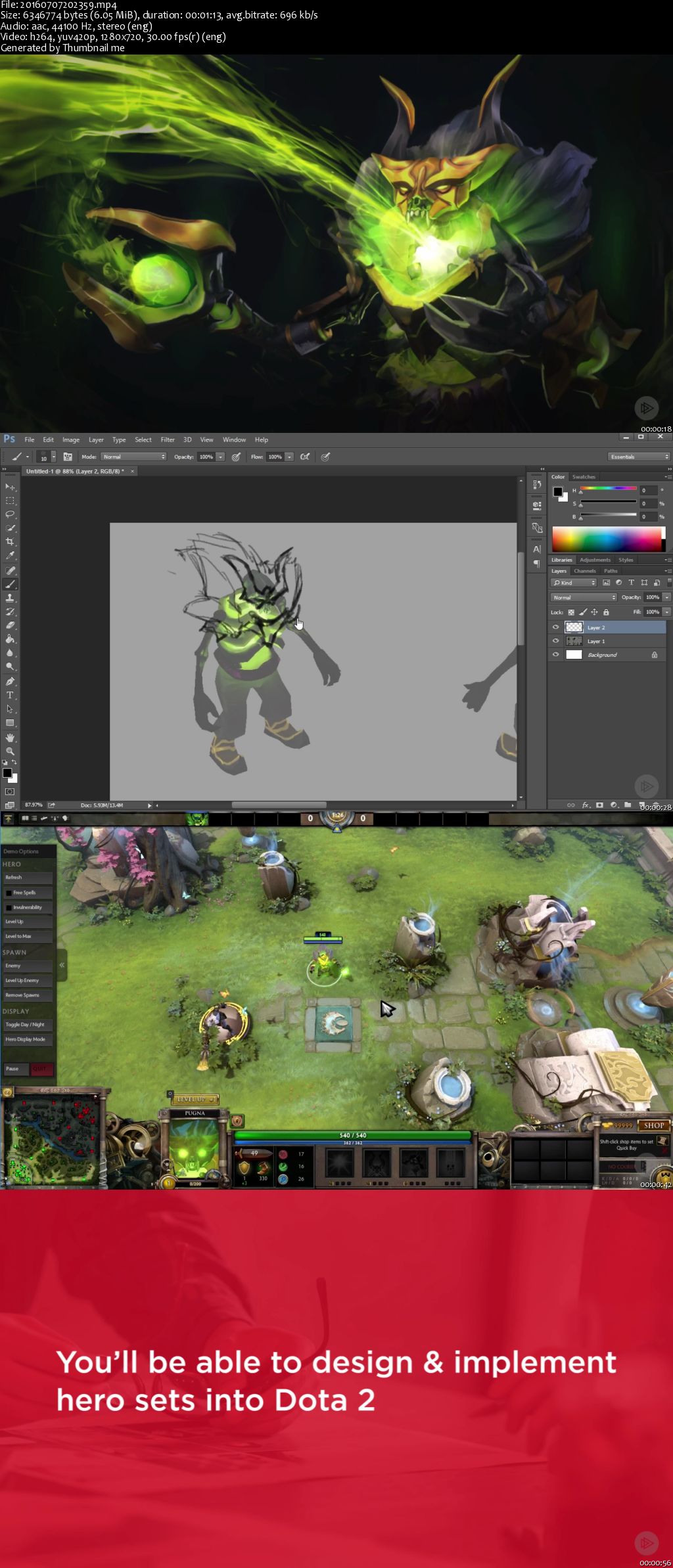Screen dimensions: 673x1568
Task: Click the Level Up button
Action: pyautogui.click(x=28, y=922)
